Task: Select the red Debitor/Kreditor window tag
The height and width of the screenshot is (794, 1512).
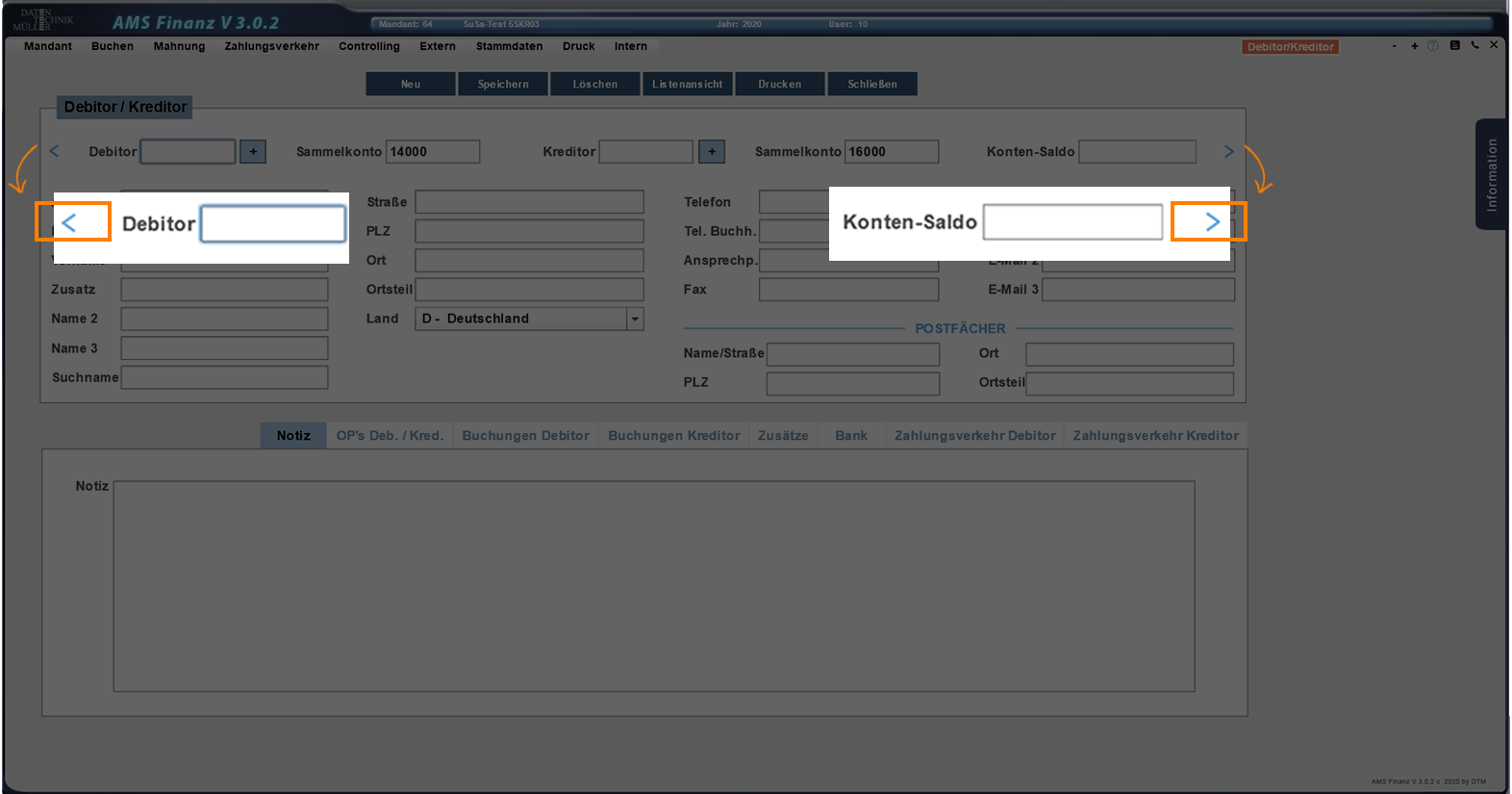Action: pyautogui.click(x=1290, y=46)
